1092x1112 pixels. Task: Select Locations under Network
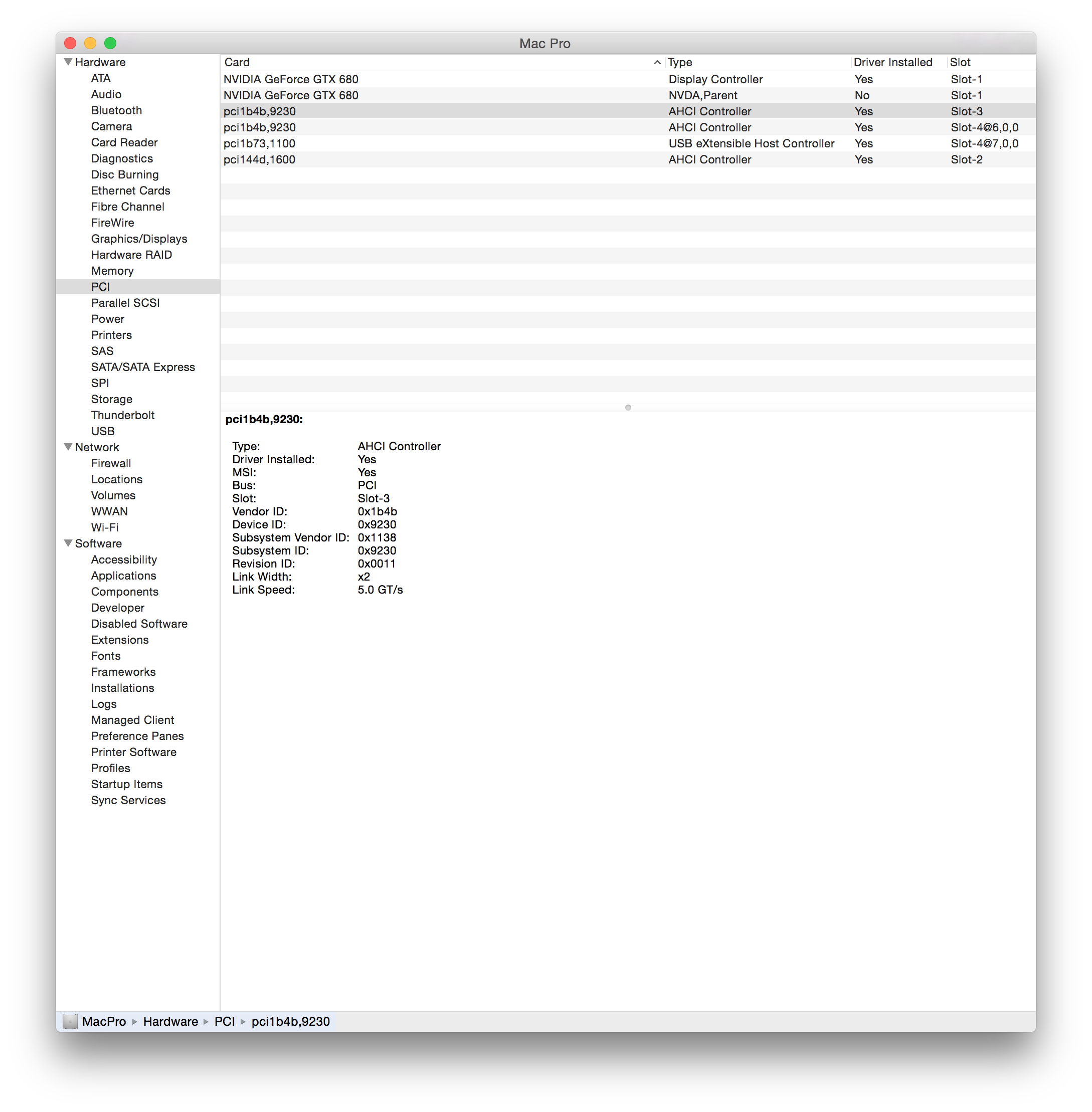117,480
